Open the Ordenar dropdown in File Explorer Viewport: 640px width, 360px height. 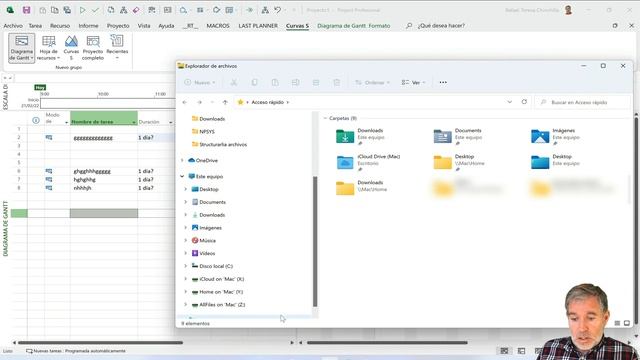click(x=373, y=82)
